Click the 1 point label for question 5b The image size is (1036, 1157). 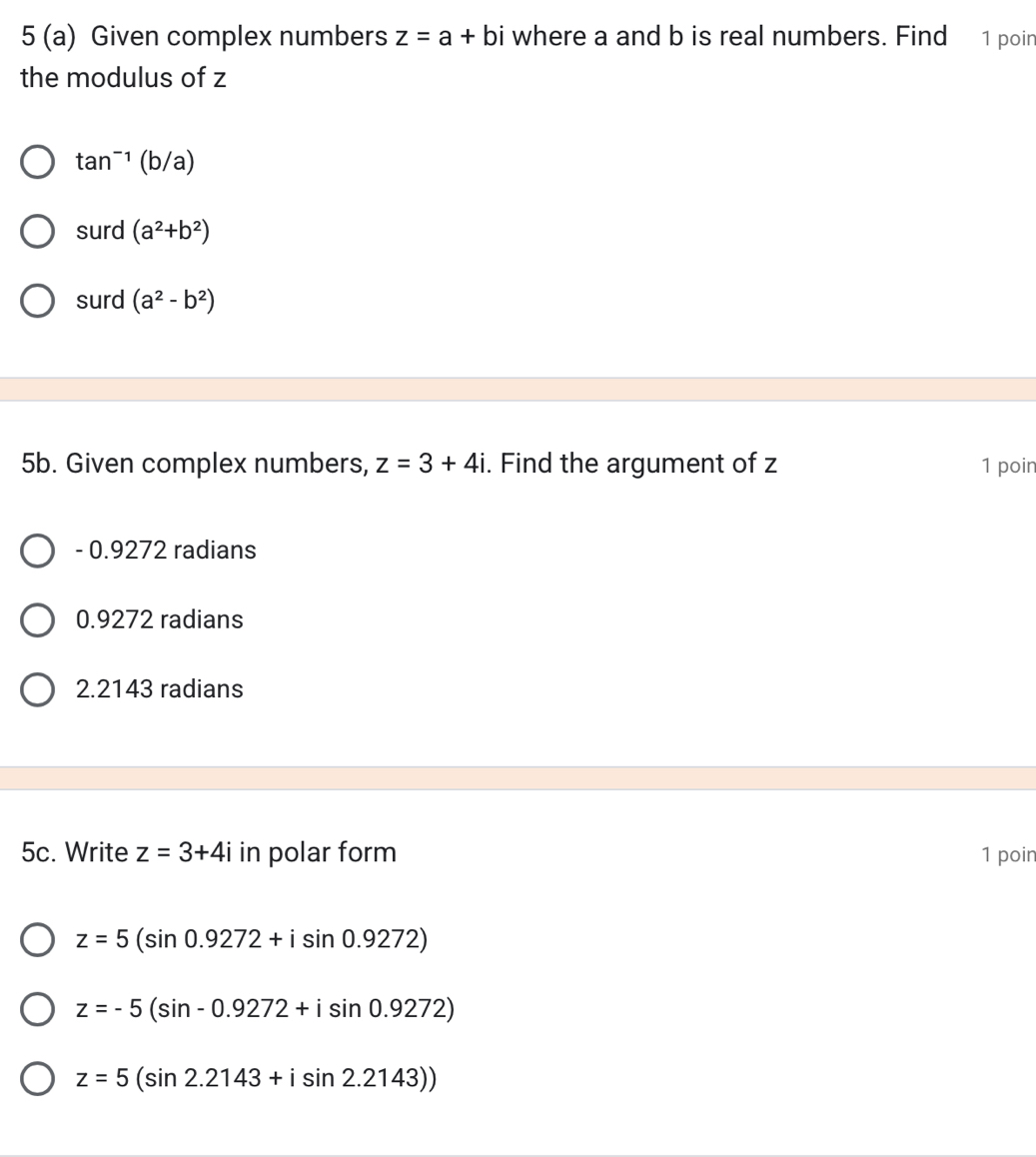[1010, 464]
